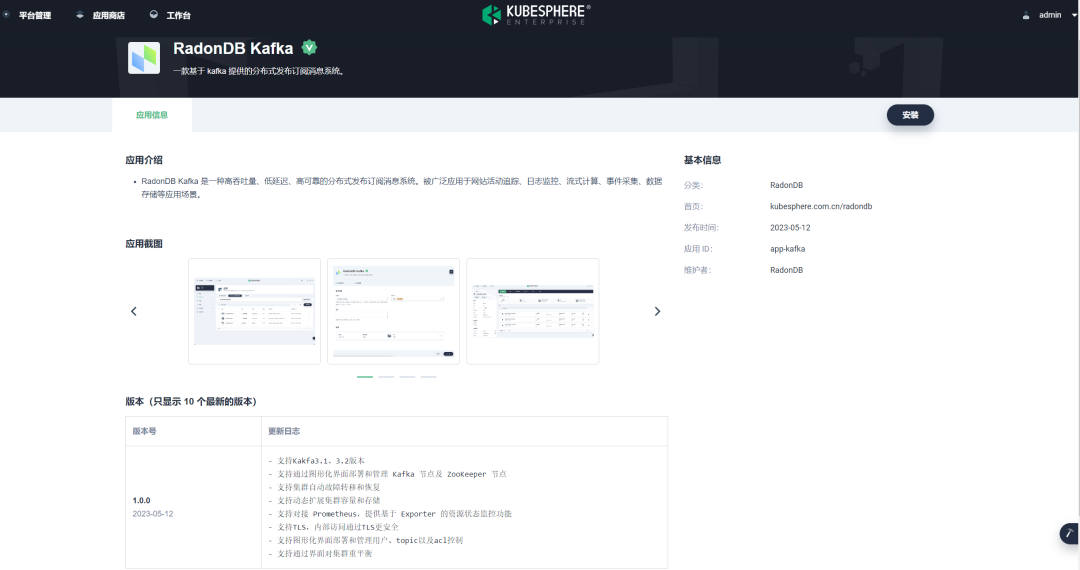The image size is (1080, 570).
Task: Select the first green carousel indicator
Action: pos(364,377)
